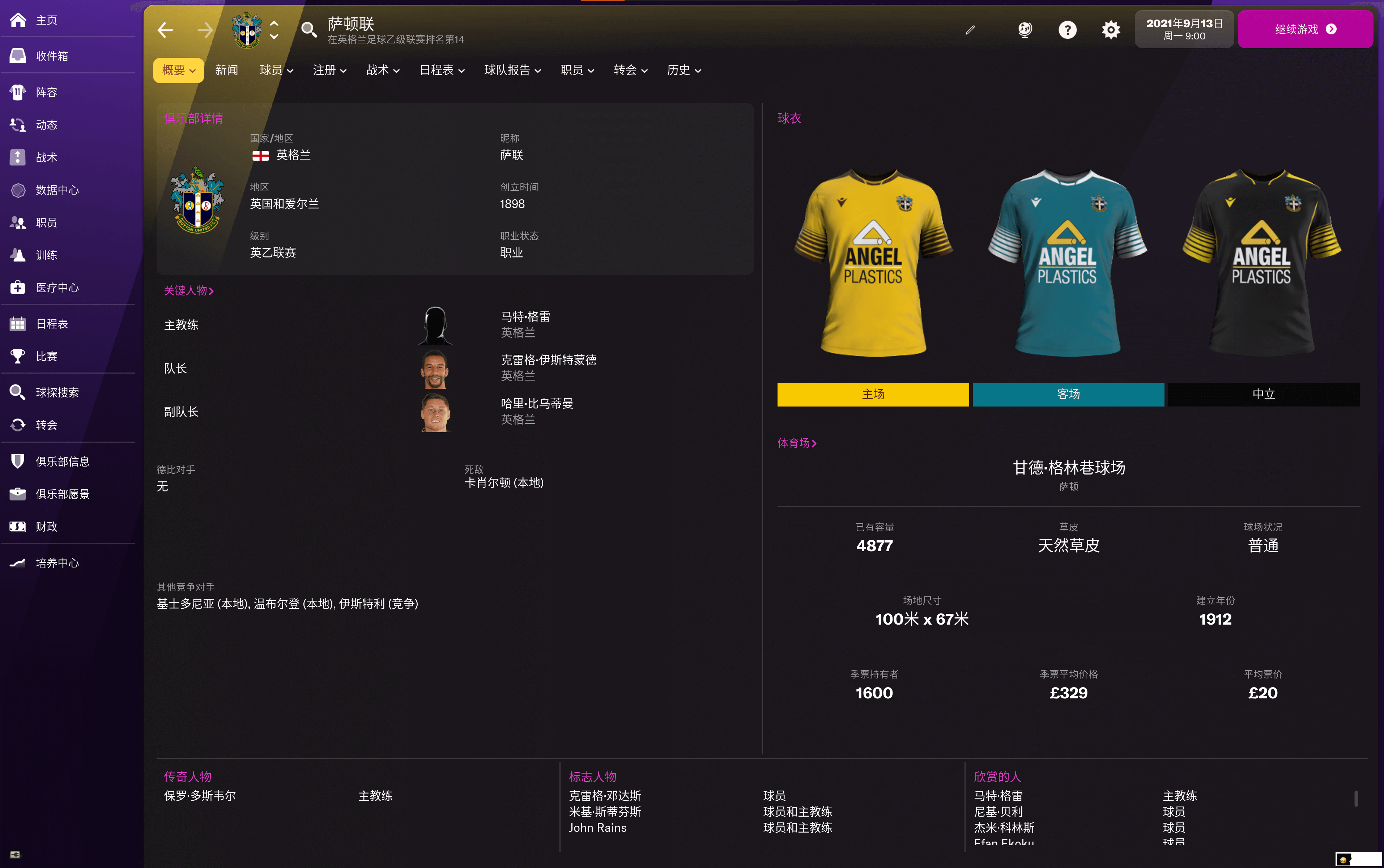Open 尼基·贝利 favoured person entry
Image resolution: width=1384 pixels, height=868 pixels.
998,812
